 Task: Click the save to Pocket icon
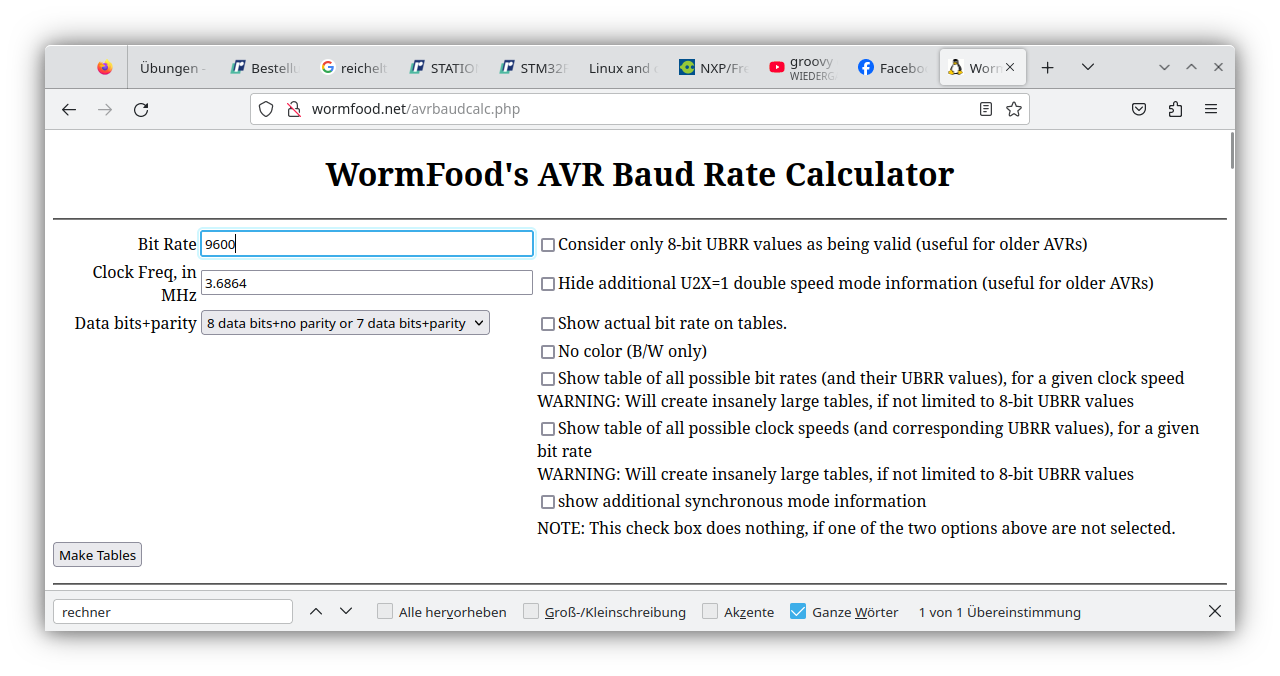(1139, 109)
